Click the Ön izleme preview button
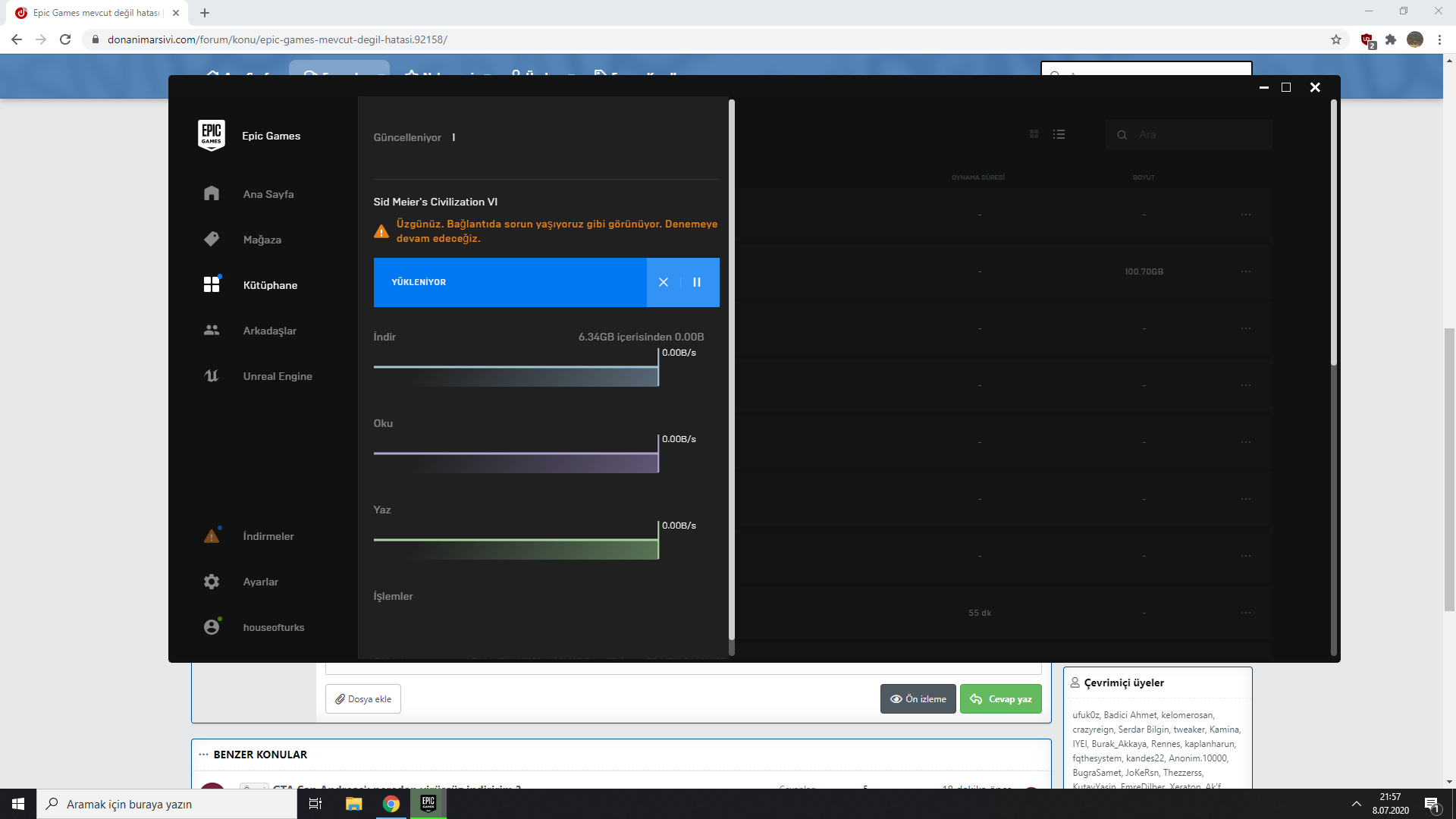The image size is (1456, 819). [918, 699]
